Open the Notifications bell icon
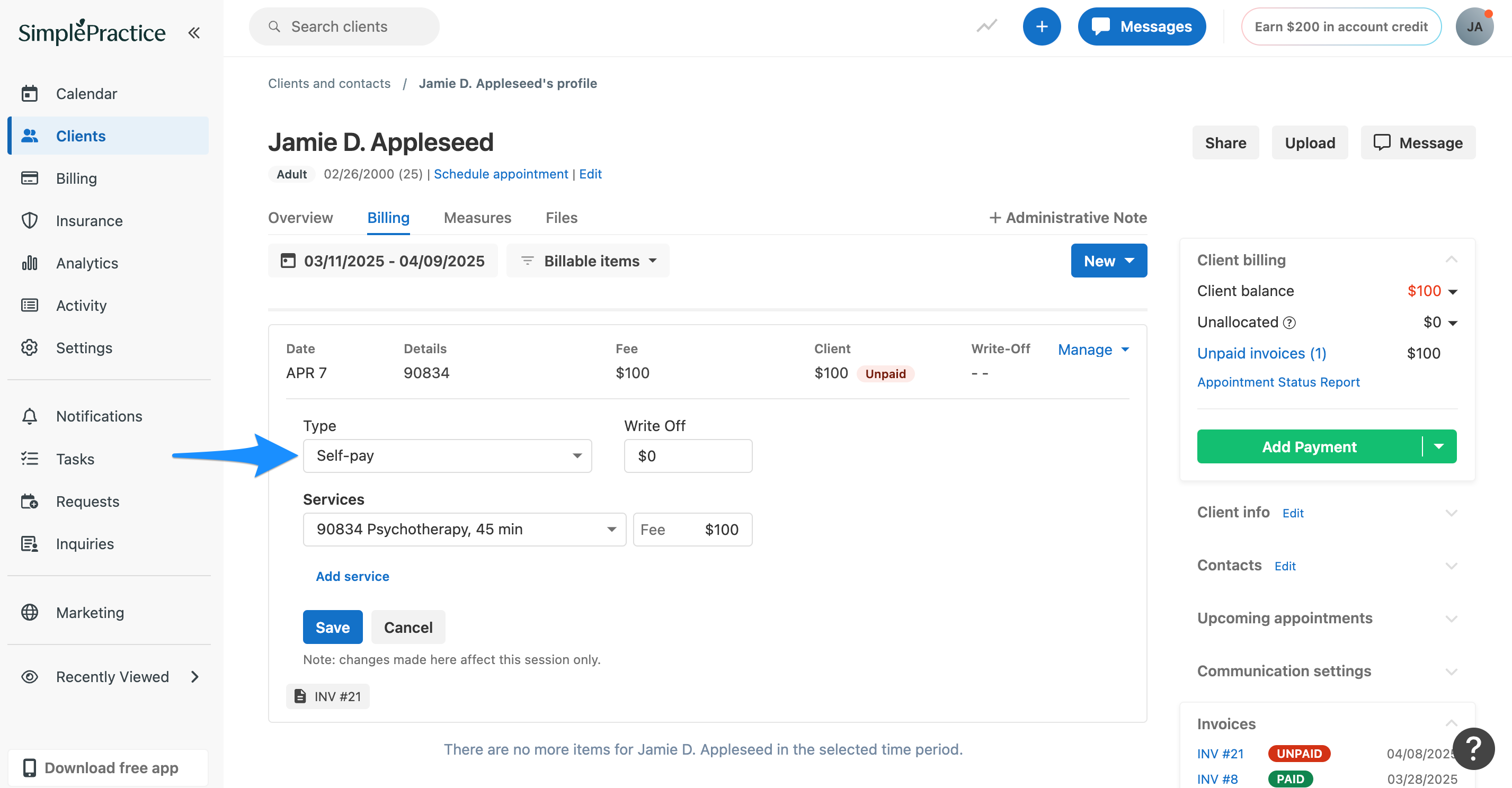This screenshot has height=788, width=1512. [29, 416]
